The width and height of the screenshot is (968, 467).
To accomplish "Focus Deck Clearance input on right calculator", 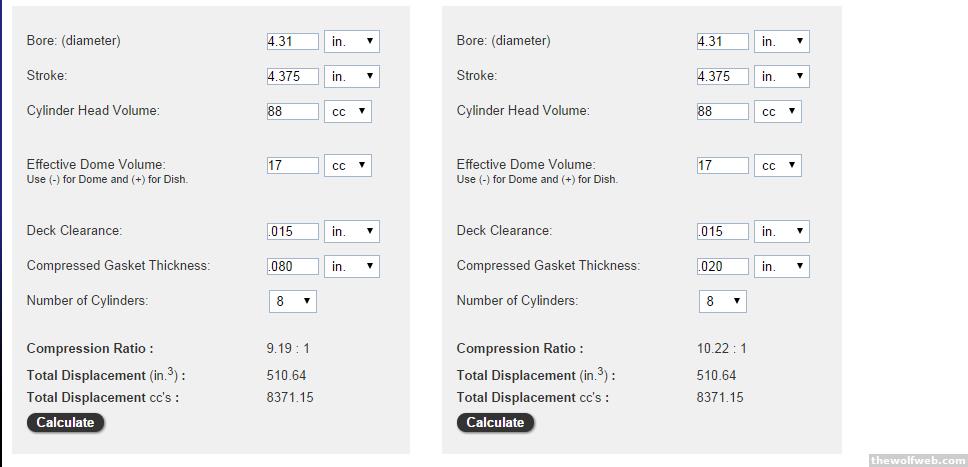I will point(723,231).
